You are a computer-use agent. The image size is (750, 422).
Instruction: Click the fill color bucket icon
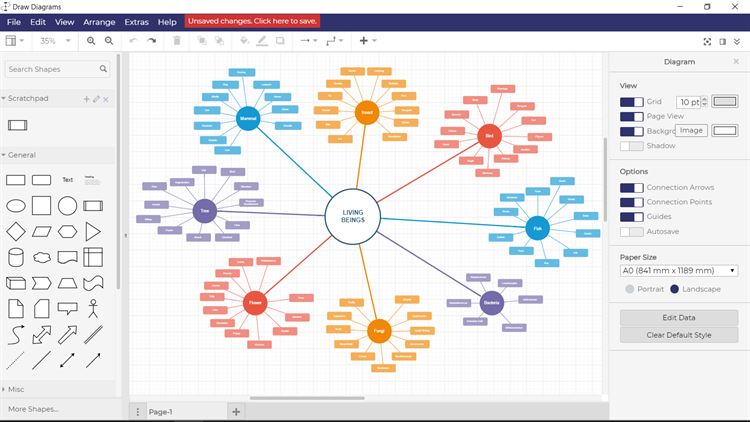(244, 41)
